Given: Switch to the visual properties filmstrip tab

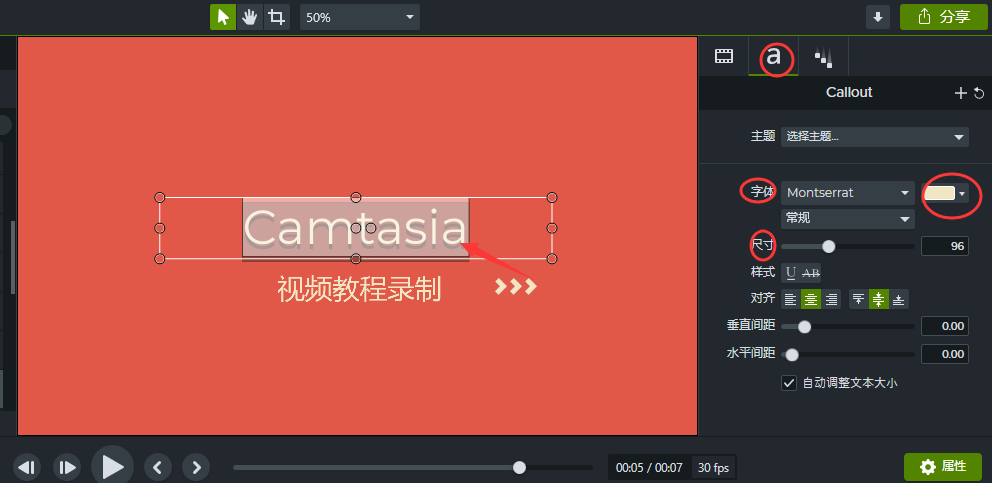Looking at the screenshot, I should coord(724,56).
